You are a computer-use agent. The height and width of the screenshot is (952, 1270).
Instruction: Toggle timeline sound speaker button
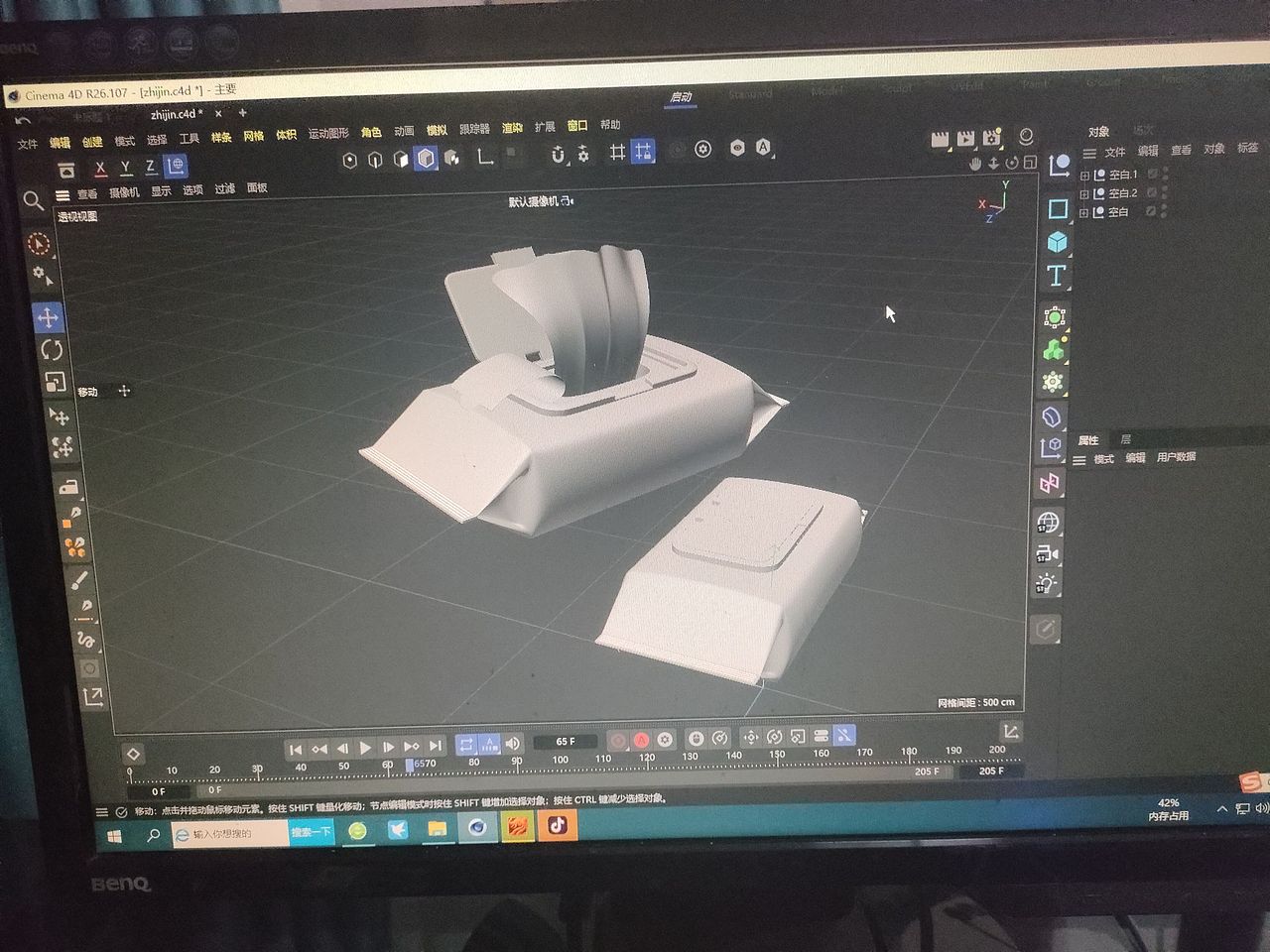coord(513,743)
